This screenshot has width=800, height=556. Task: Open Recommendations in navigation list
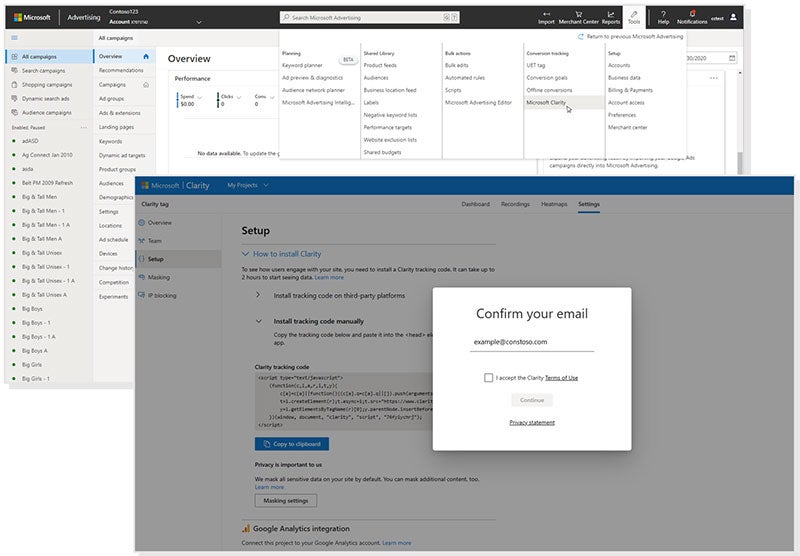121,70
